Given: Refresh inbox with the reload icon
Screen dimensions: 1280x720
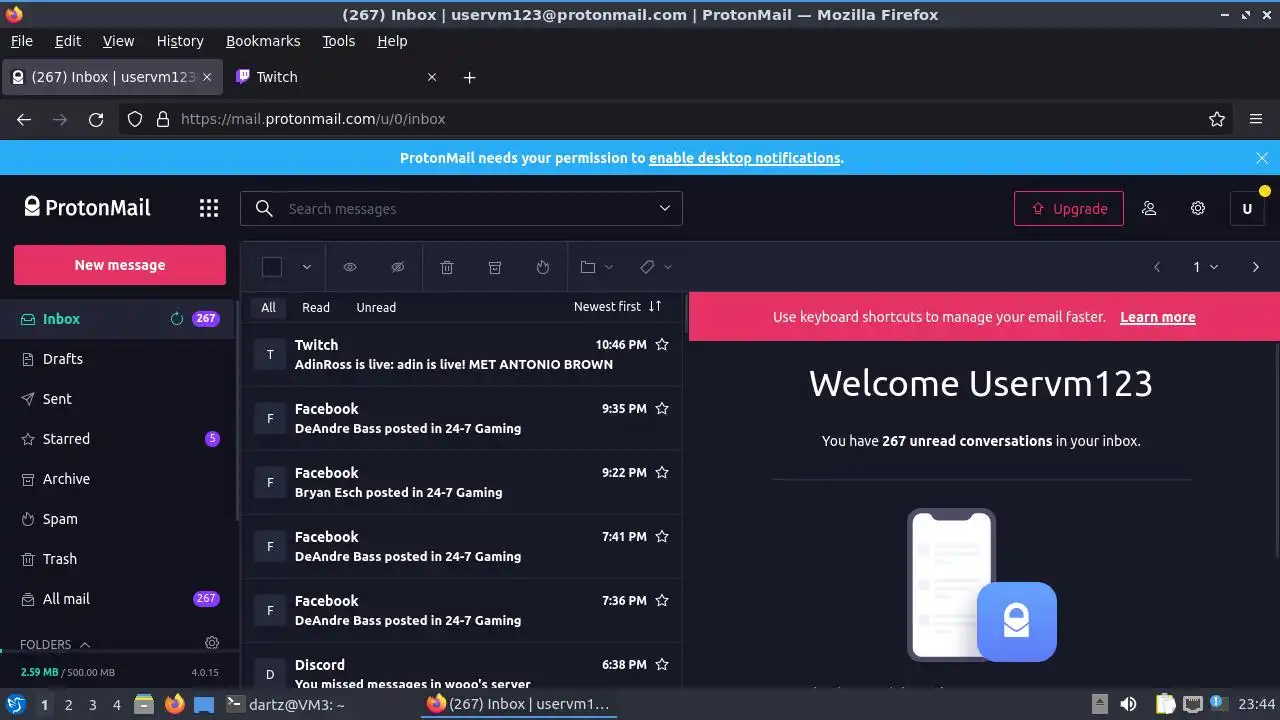Looking at the screenshot, I should [x=177, y=319].
